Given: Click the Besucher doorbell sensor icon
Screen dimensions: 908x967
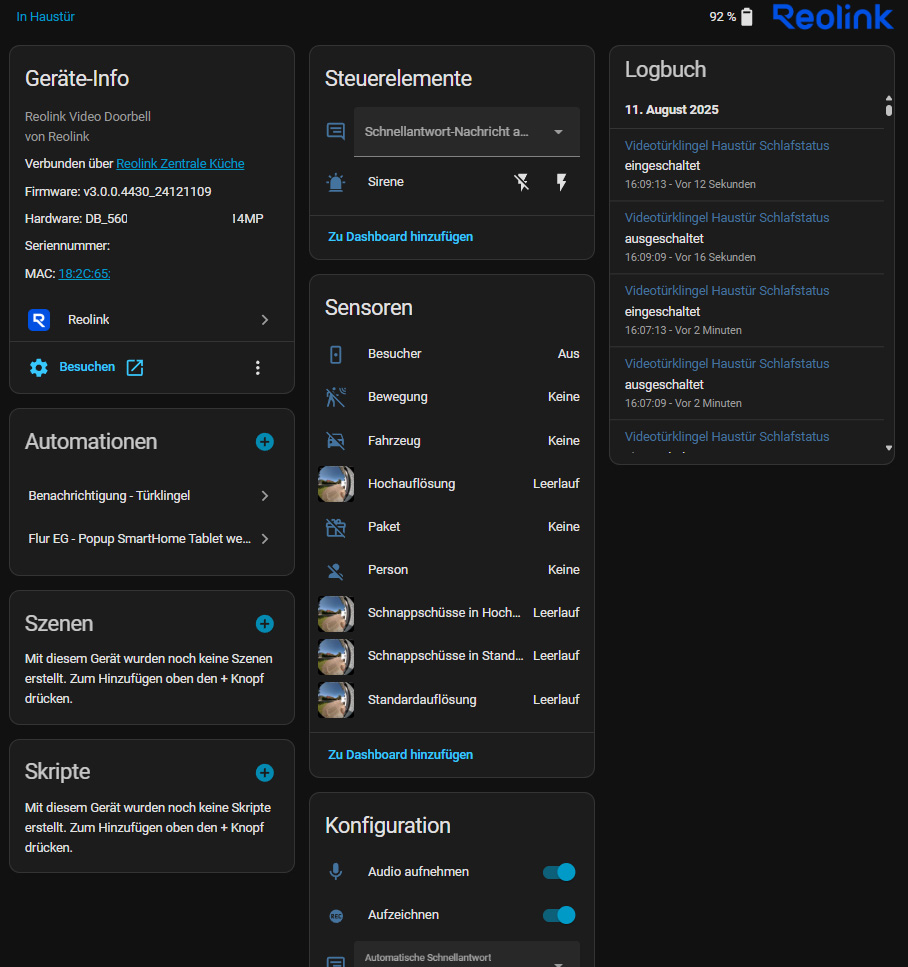Looking at the screenshot, I should [x=336, y=355].
